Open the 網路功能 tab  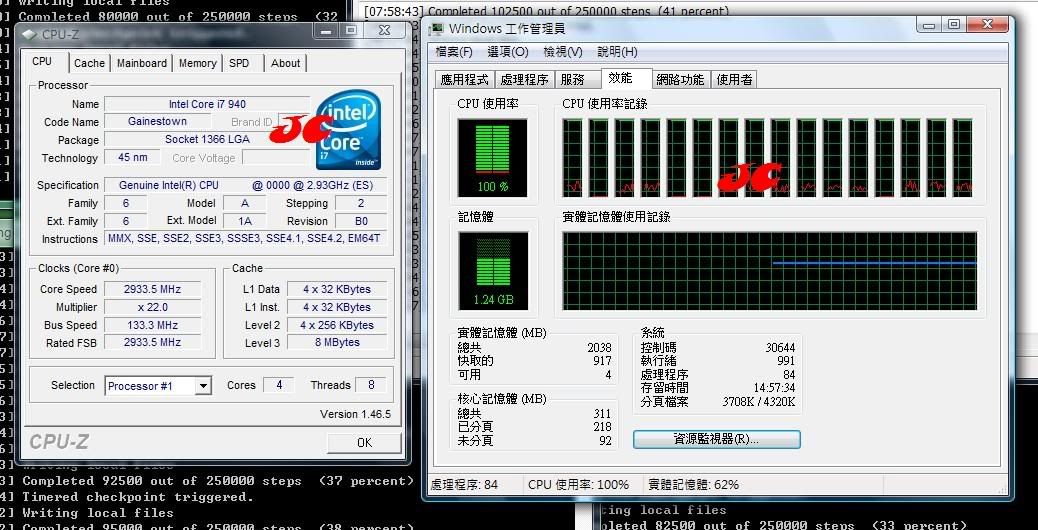(680, 80)
